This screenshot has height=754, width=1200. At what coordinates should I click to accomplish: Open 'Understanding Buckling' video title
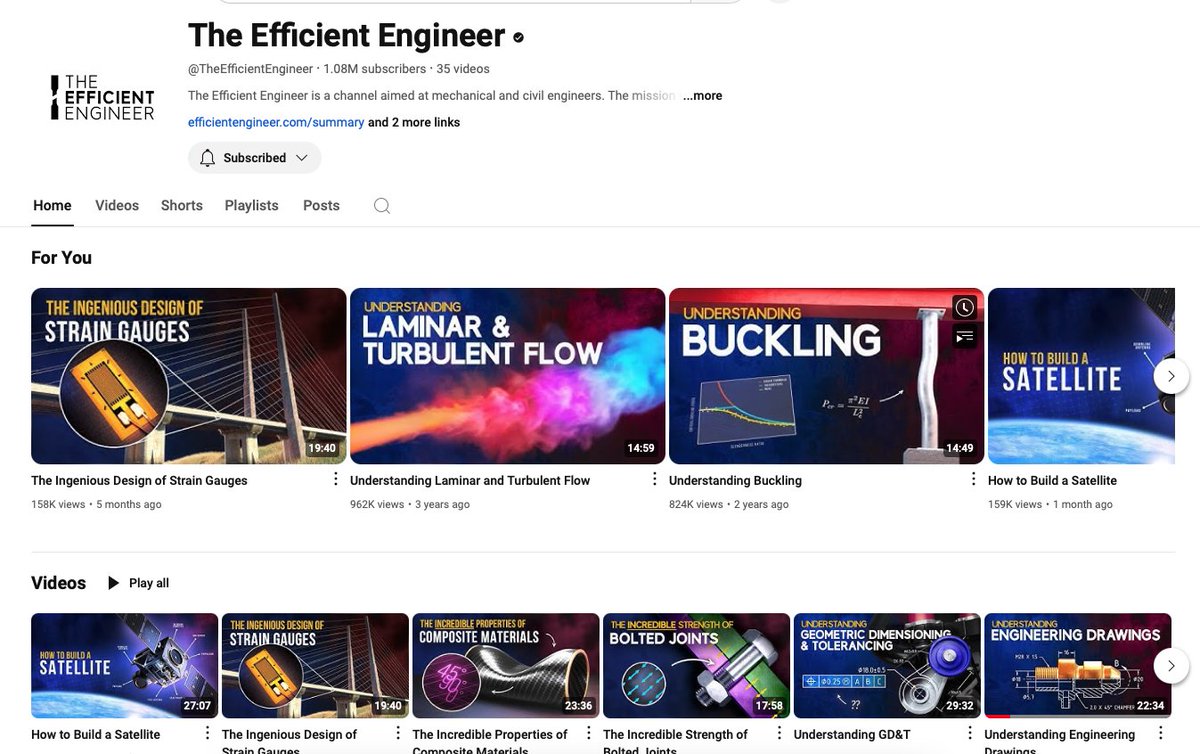coord(735,480)
